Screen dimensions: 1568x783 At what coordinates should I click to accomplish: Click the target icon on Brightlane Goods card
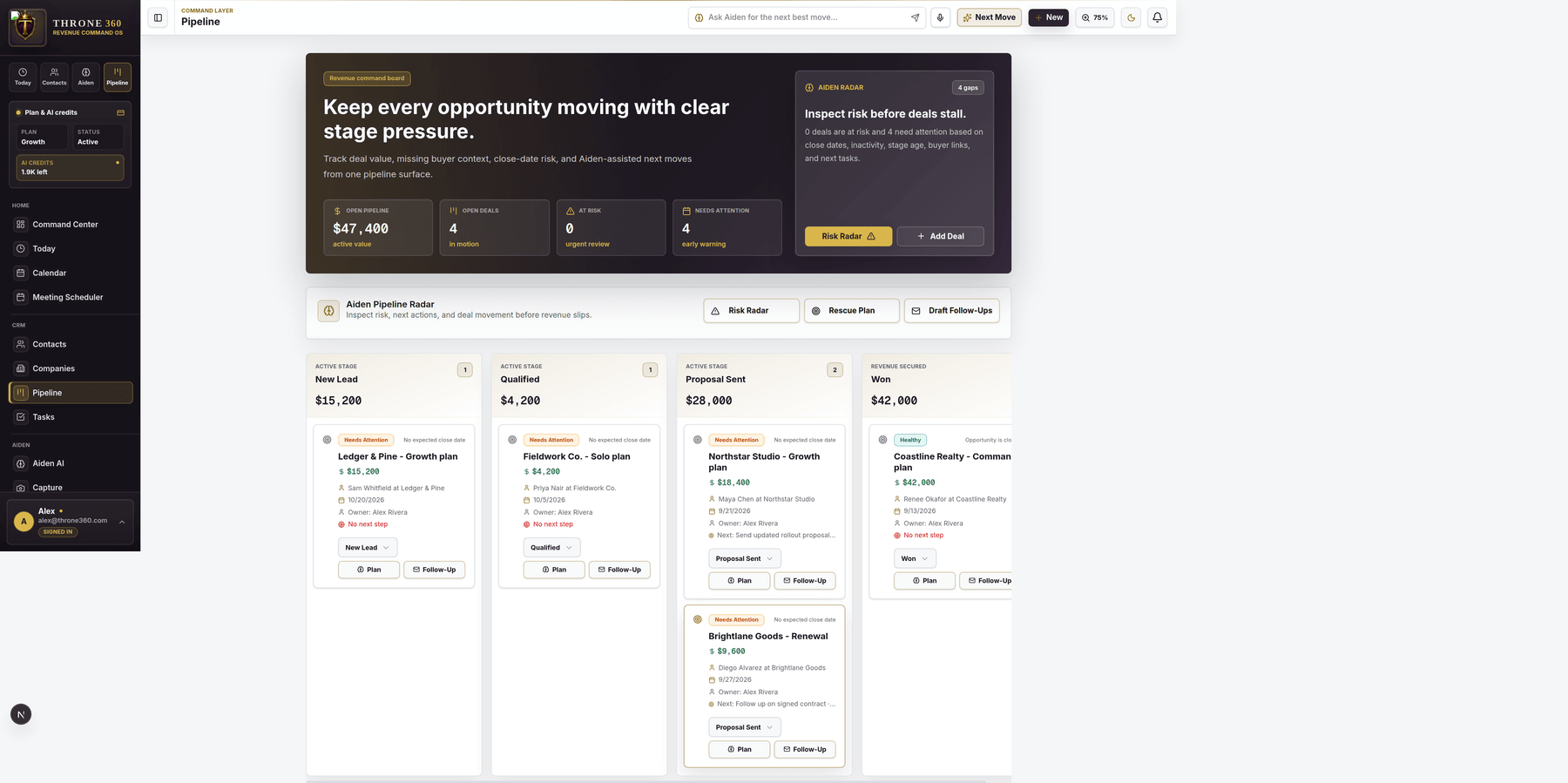698,620
